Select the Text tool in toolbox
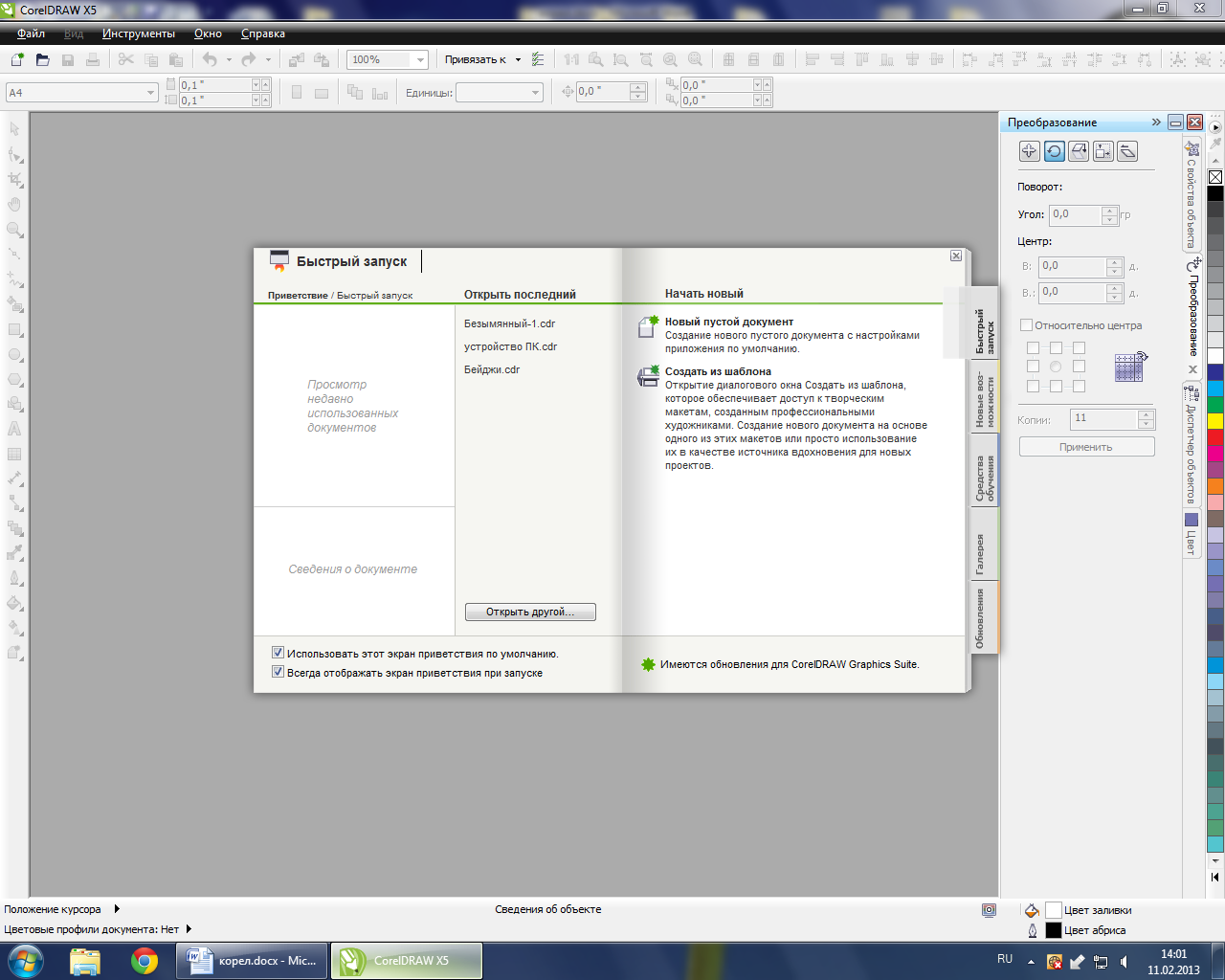Image resolution: width=1225 pixels, height=980 pixels. (x=14, y=429)
